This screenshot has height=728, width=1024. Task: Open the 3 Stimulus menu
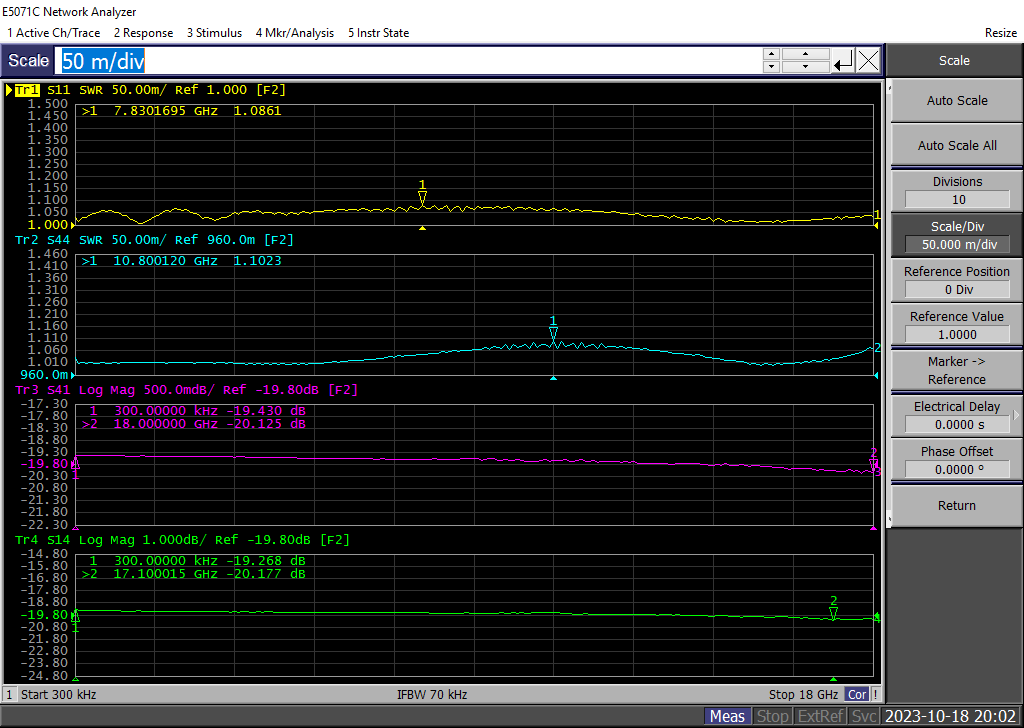click(x=214, y=33)
